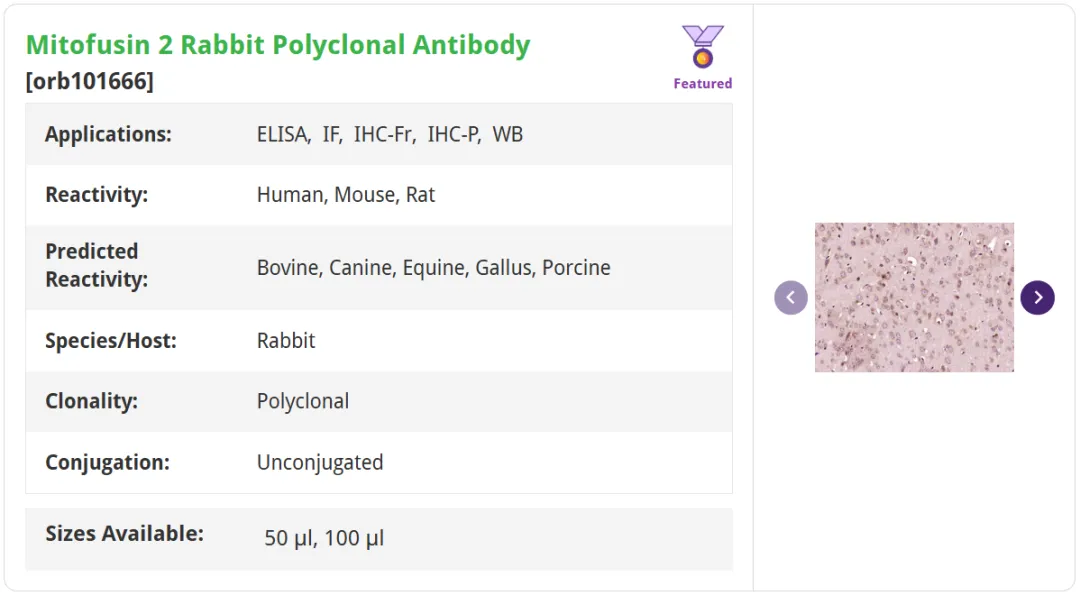Screen dimensions: 1080x595
Task: Click the Reactivity row label
Action: click(x=96, y=195)
